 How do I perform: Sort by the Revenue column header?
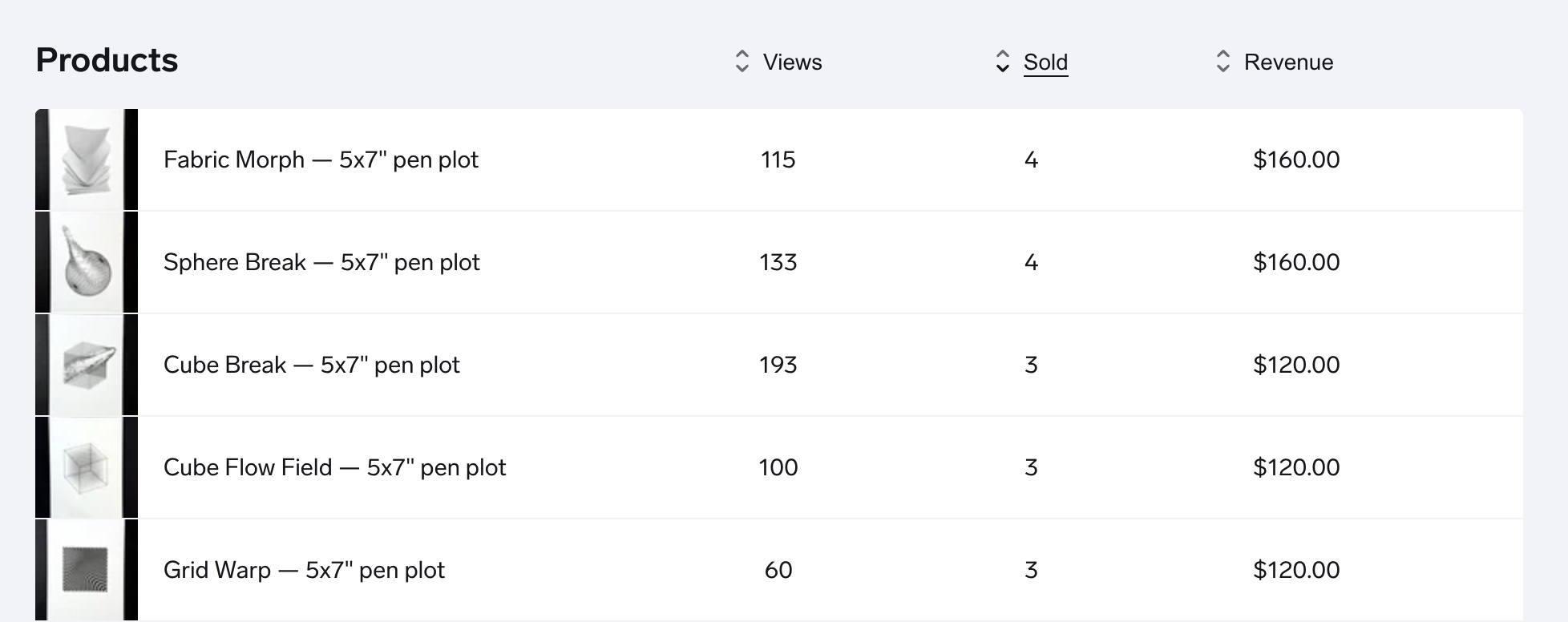[1288, 63]
